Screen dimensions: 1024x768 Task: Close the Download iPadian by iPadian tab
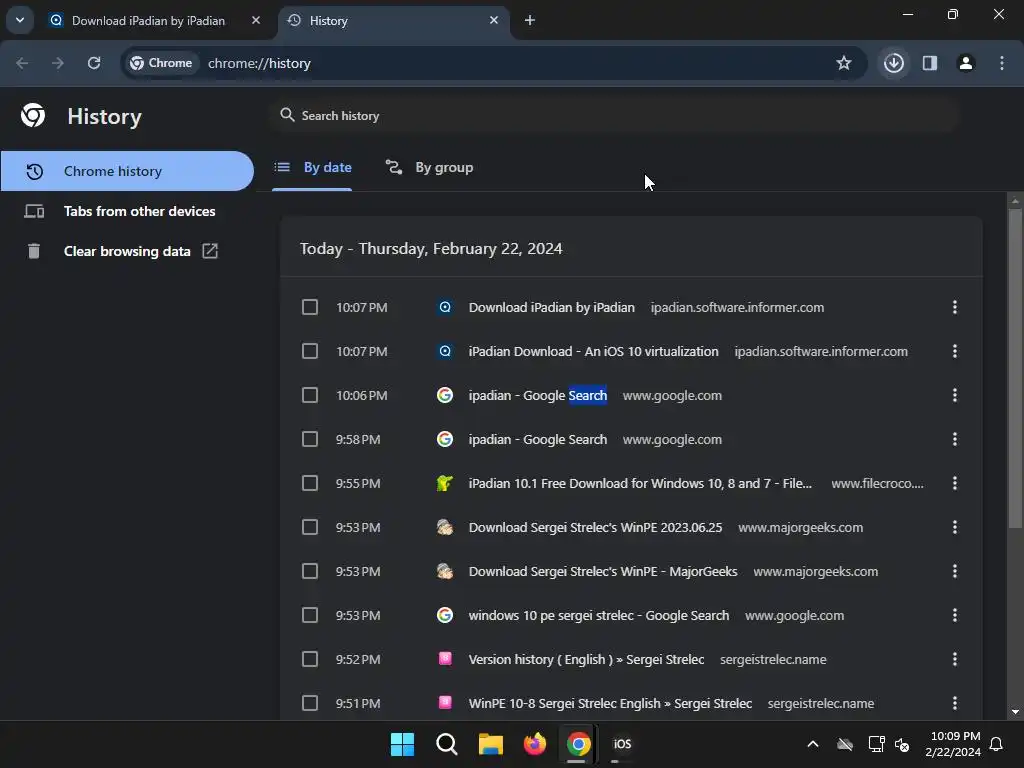[x=256, y=20]
